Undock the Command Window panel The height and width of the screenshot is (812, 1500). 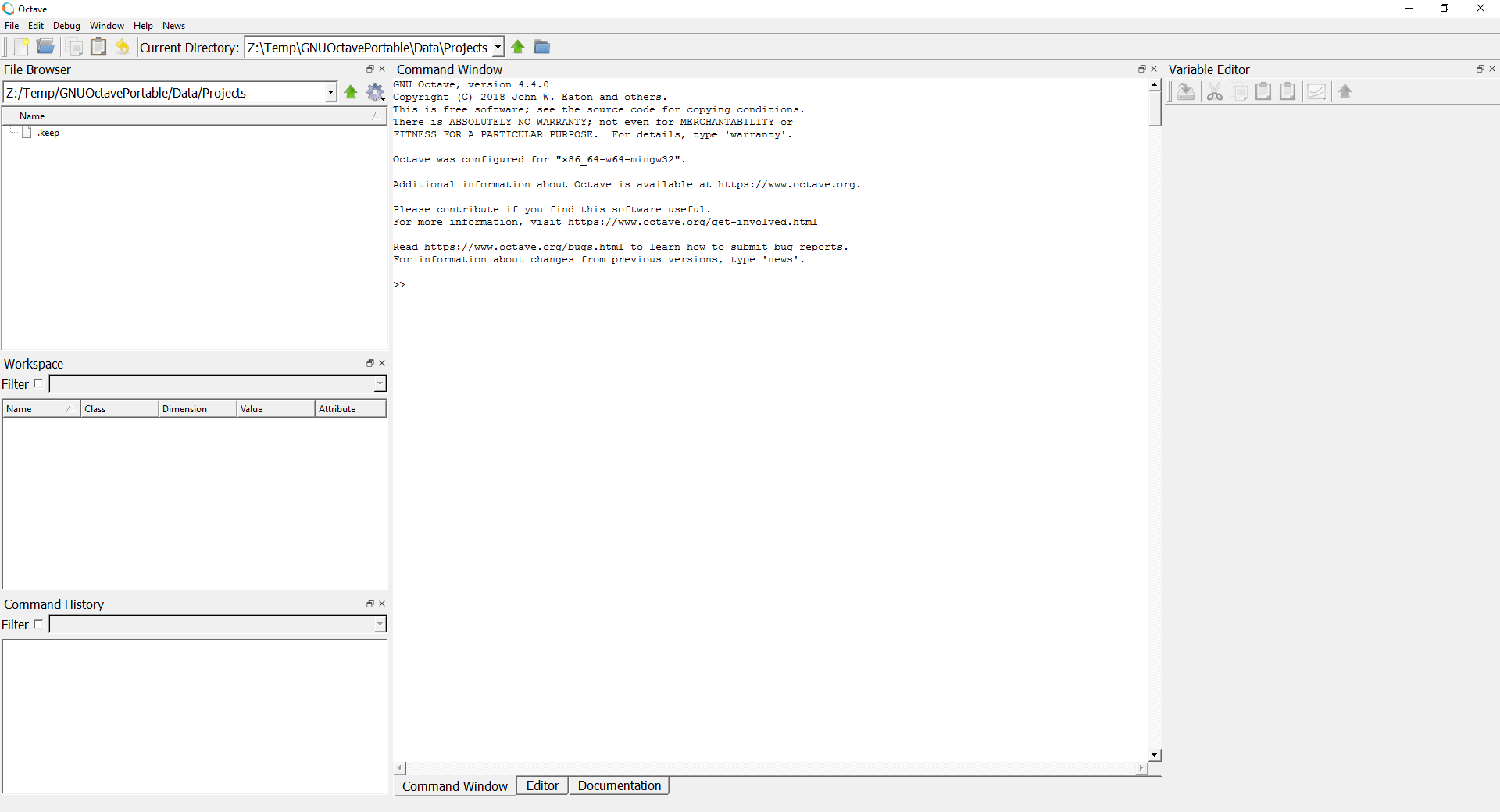(1141, 69)
